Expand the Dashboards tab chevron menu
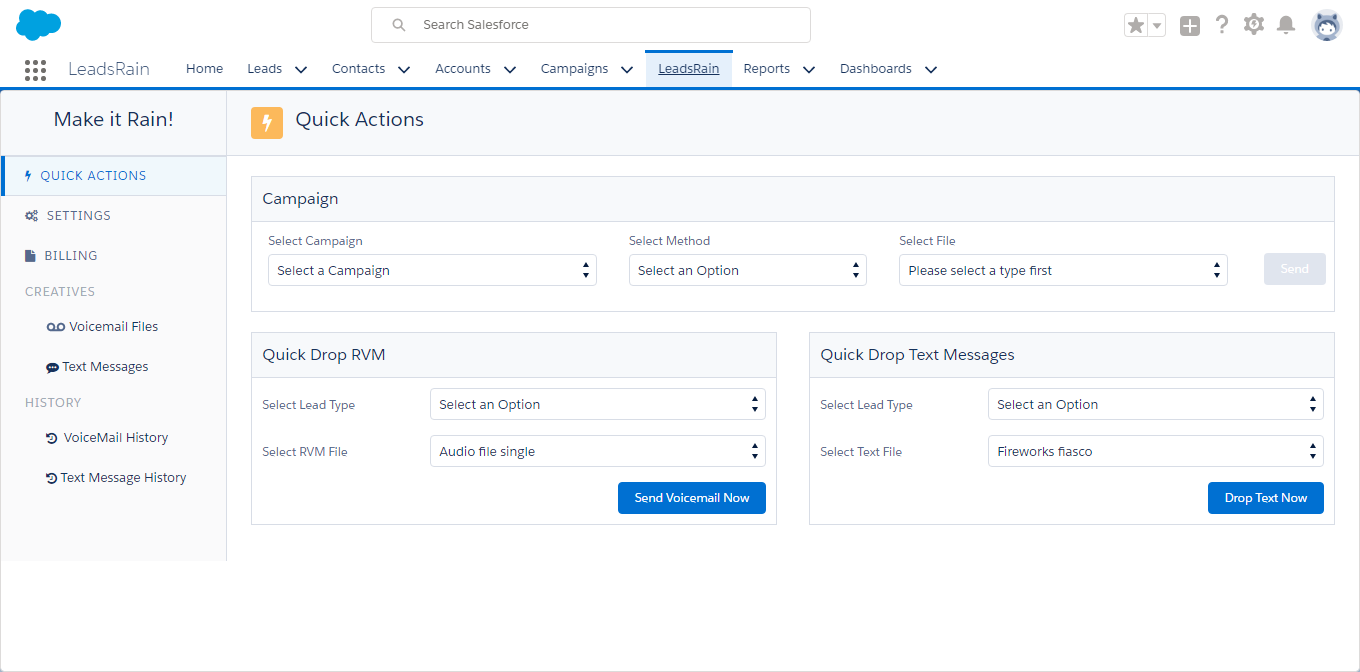Image resolution: width=1360 pixels, height=672 pixels. point(931,70)
